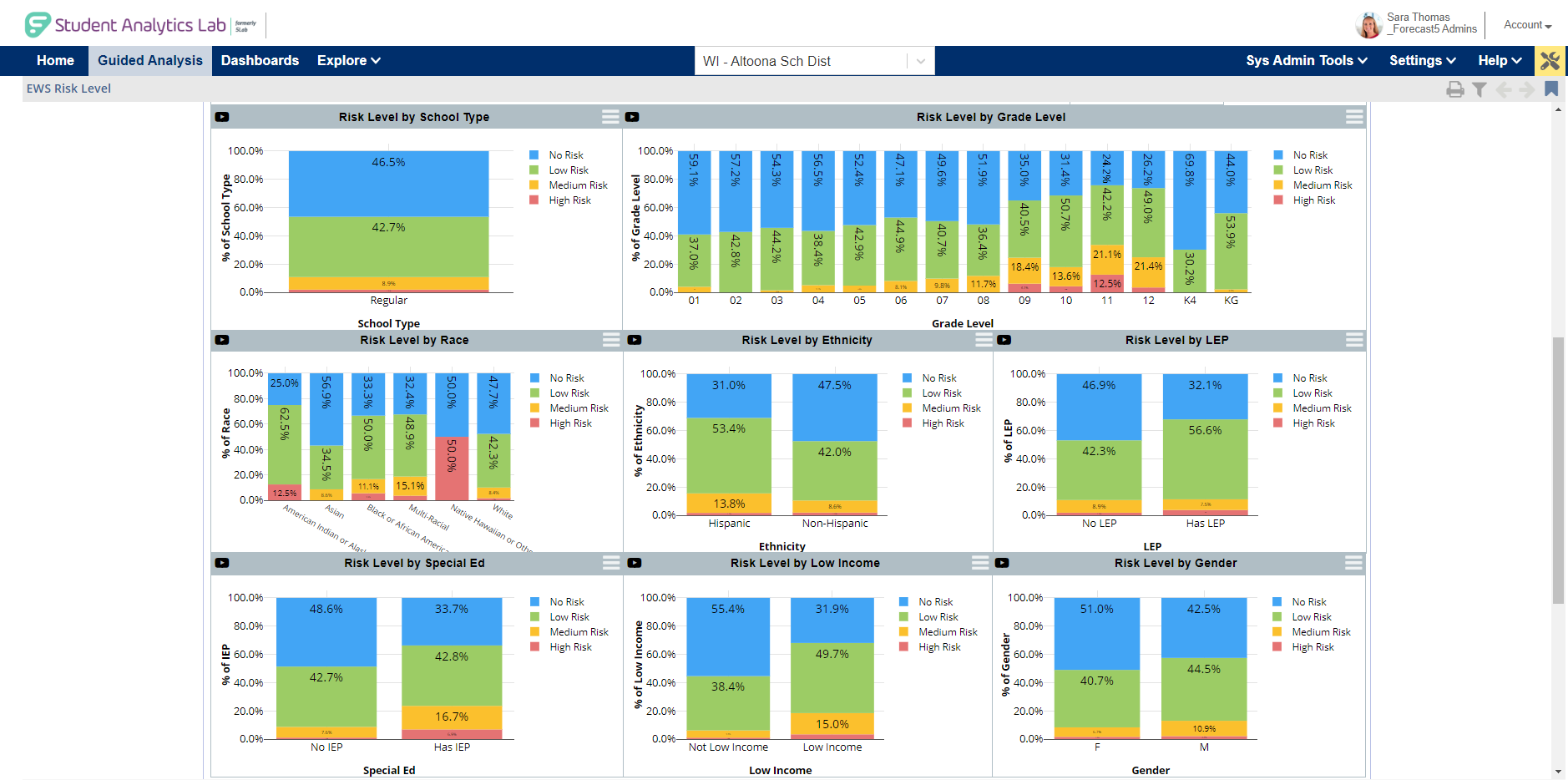
Task: Open hamburger menu of Gender chart
Action: click(1353, 563)
